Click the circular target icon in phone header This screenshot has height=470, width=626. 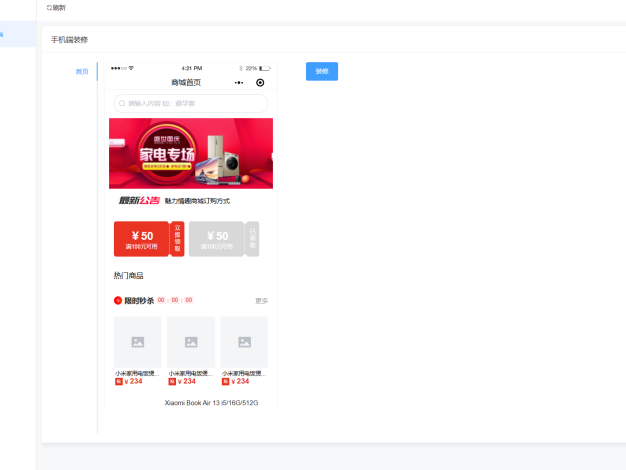point(260,82)
